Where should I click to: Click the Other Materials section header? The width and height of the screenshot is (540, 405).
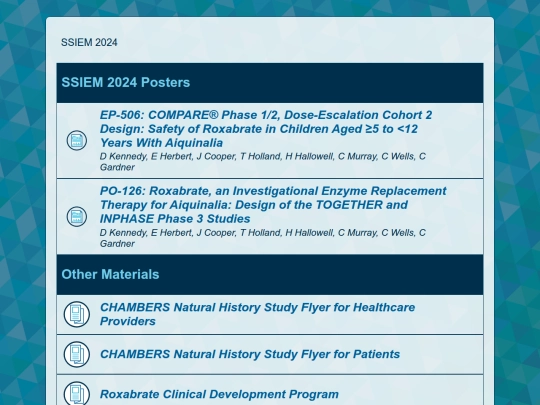coord(270,275)
